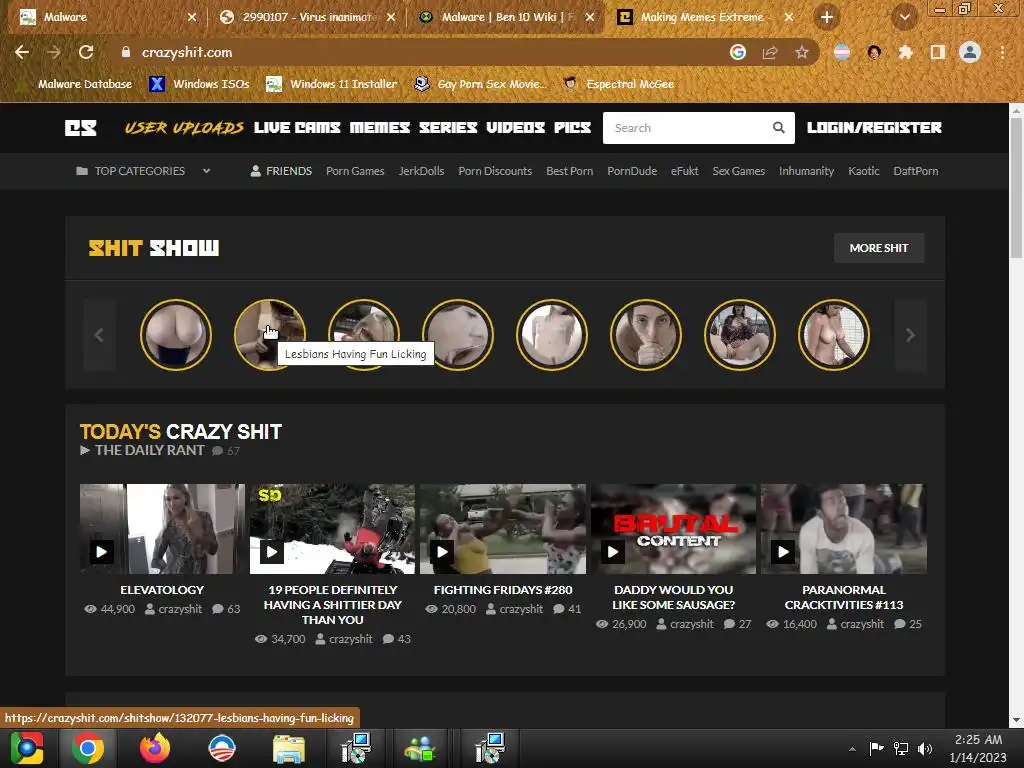This screenshot has height=768, width=1024.
Task: Reload the current page
Action: (86, 52)
